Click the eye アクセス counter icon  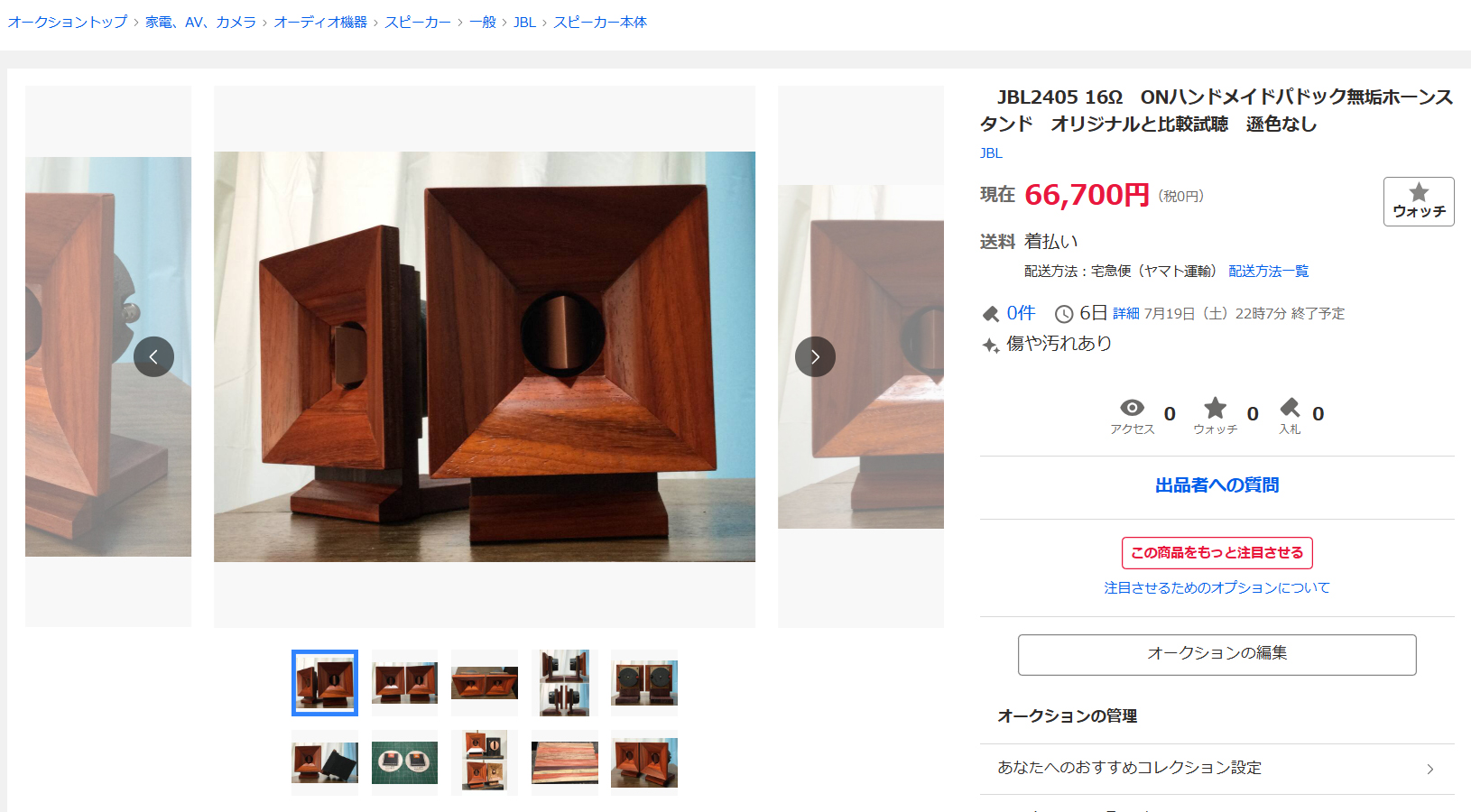pos(1132,408)
